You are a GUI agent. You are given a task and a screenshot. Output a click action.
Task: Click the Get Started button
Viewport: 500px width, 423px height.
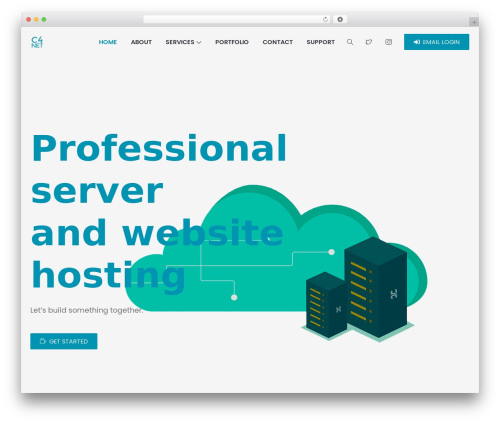[64, 341]
